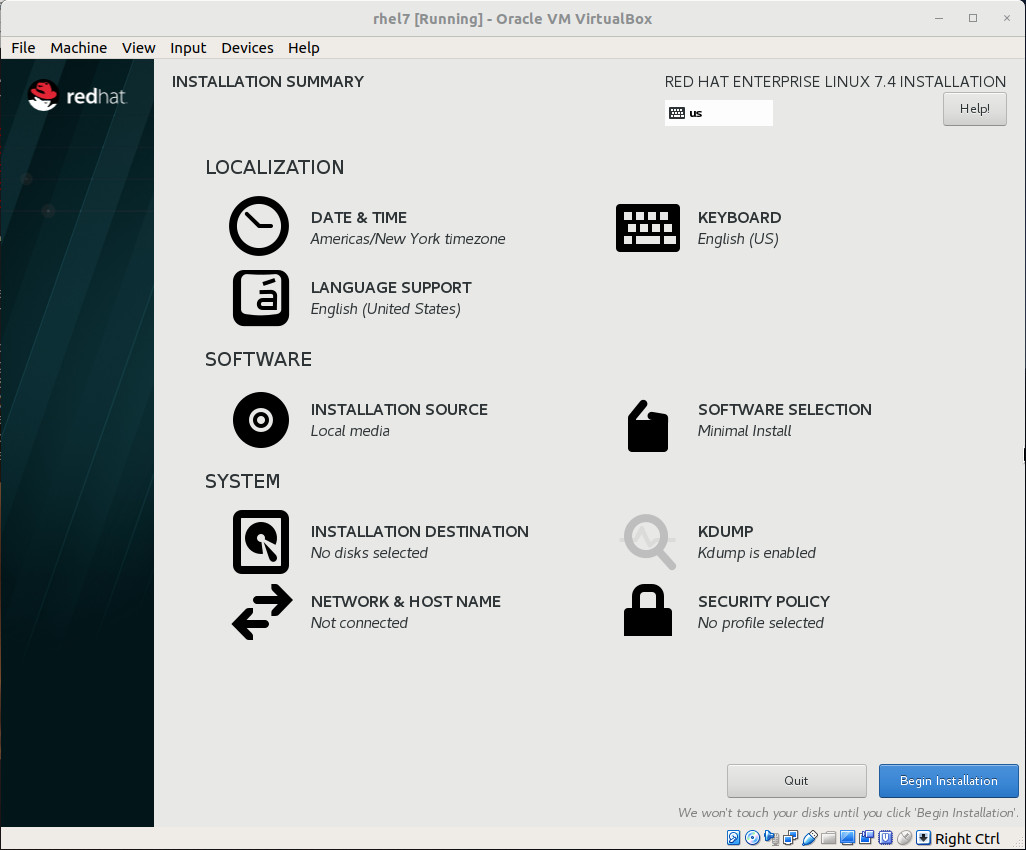1026x850 pixels.
Task: Open the Devices menu
Action: (247, 48)
